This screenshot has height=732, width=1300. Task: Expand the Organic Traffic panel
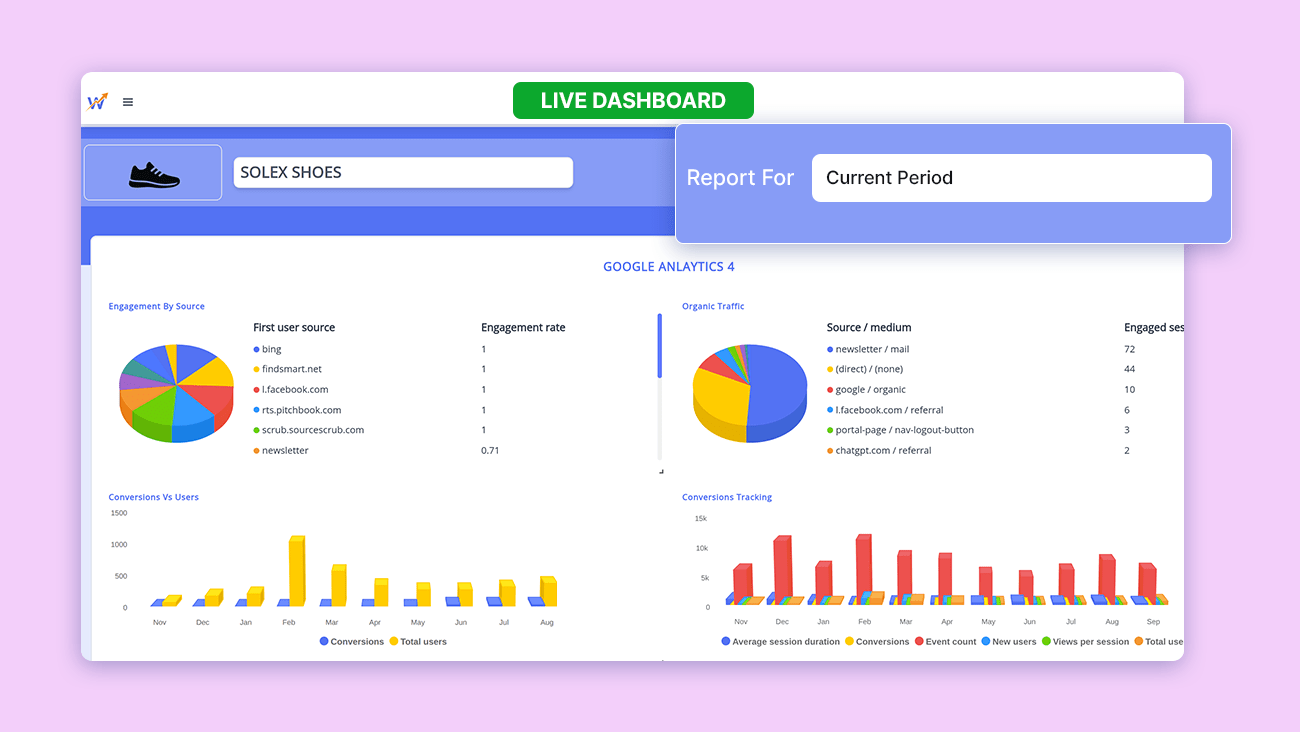click(713, 306)
